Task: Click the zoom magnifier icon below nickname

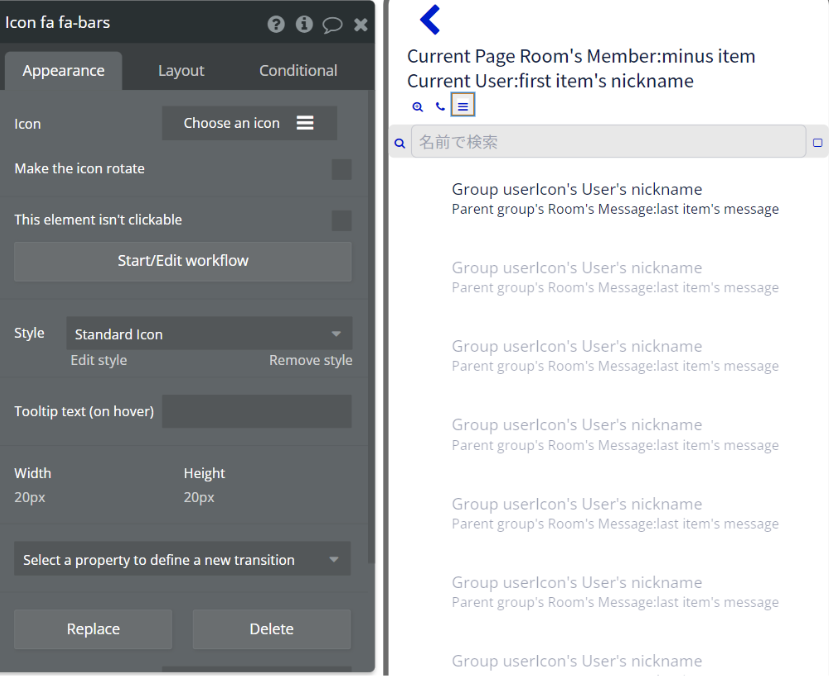Action: [x=418, y=106]
